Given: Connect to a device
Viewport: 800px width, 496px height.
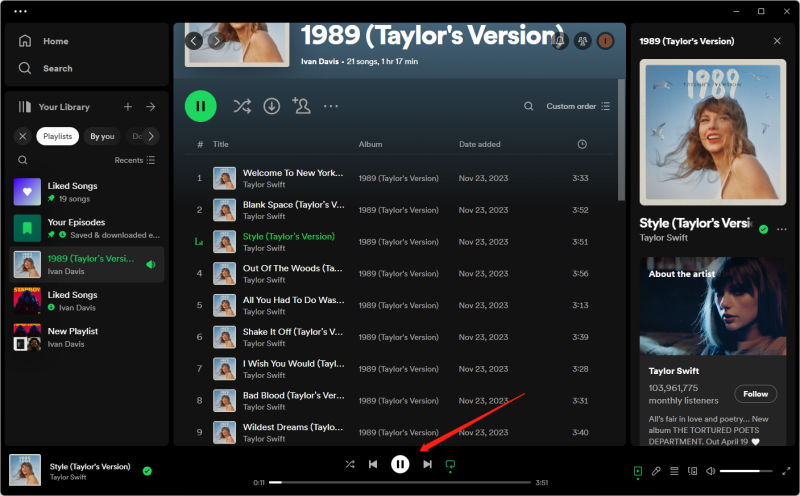Looking at the screenshot, I should (692, 472).
